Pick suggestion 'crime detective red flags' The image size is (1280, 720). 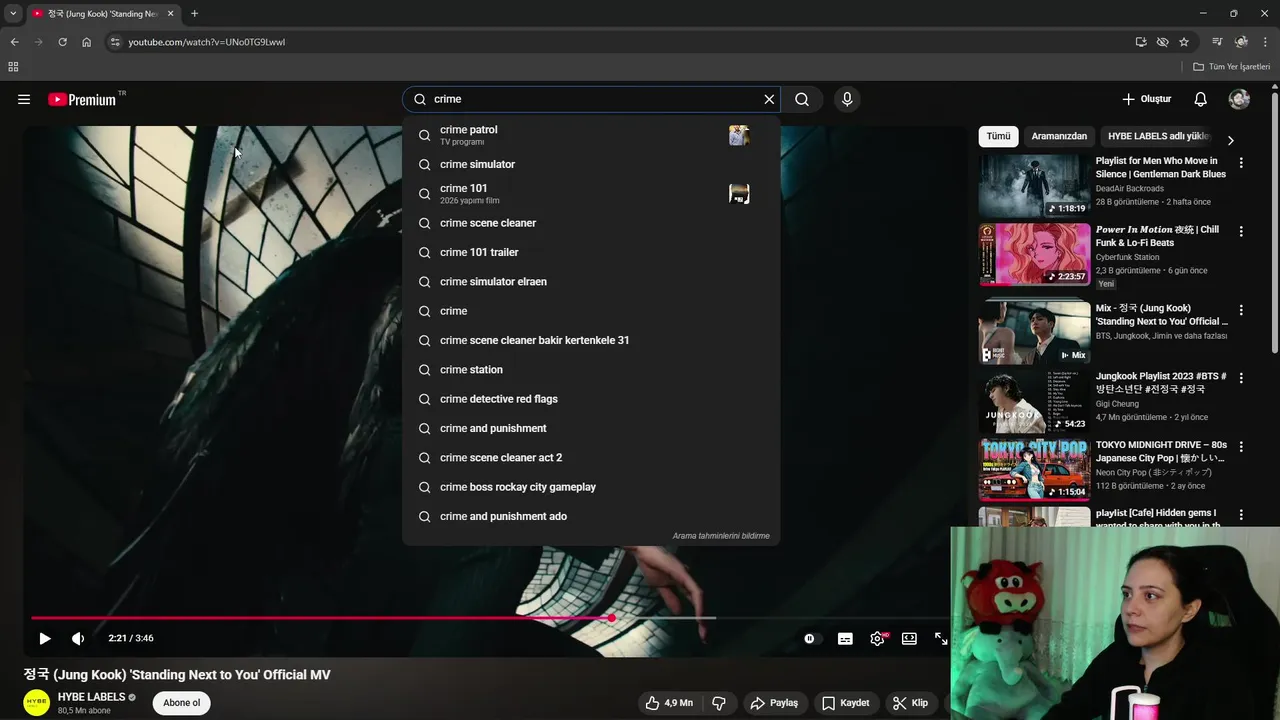coord(591,399)
